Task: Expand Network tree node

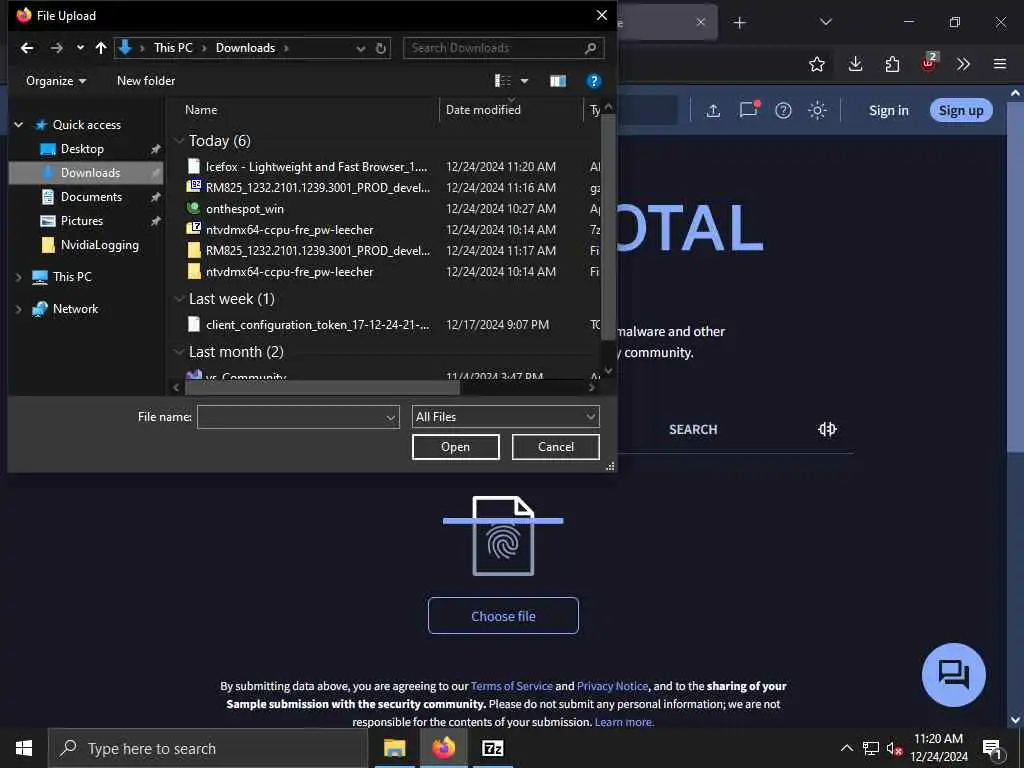Action: (19, 310)
